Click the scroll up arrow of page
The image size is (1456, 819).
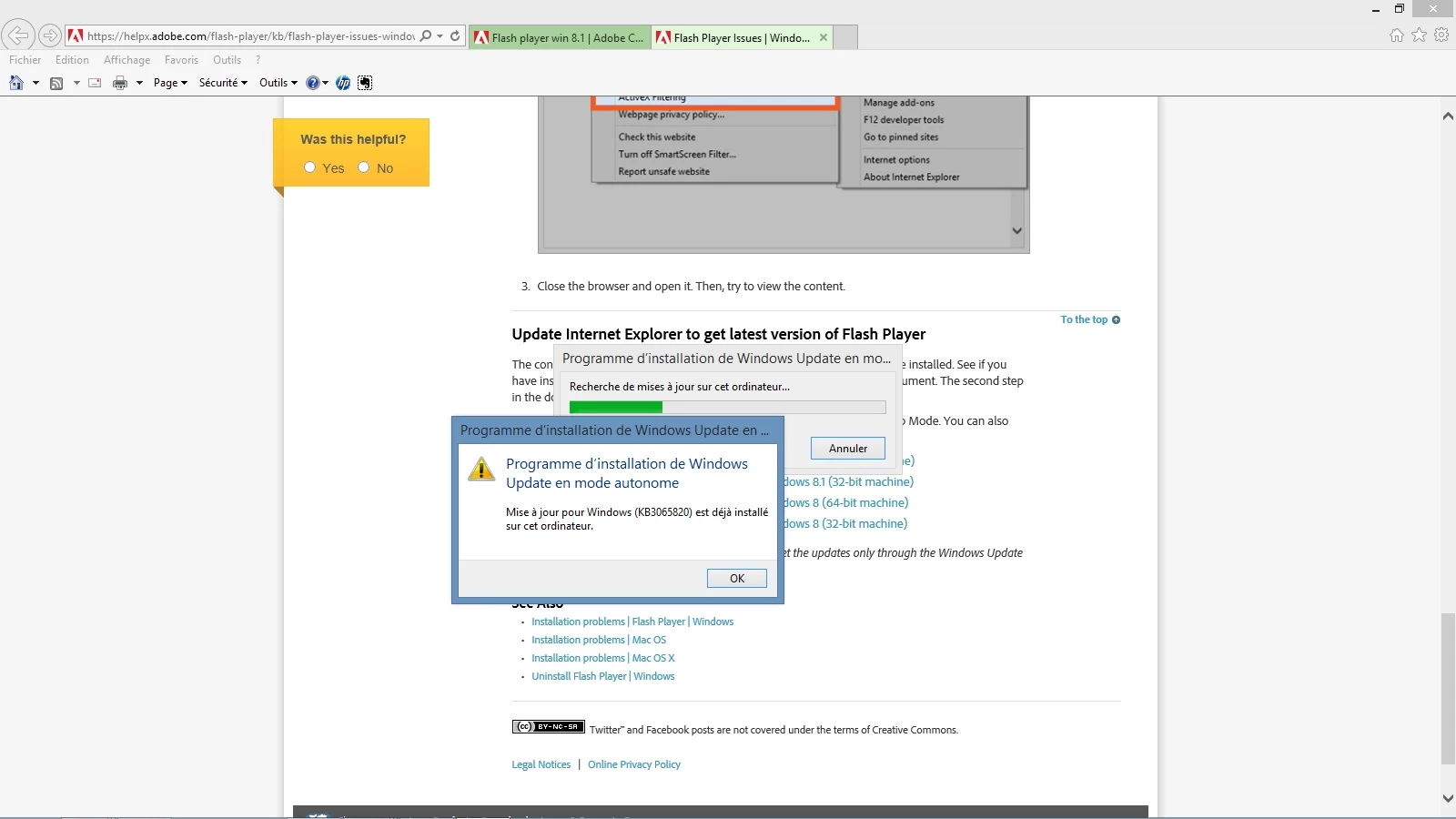click(1448, 116)
